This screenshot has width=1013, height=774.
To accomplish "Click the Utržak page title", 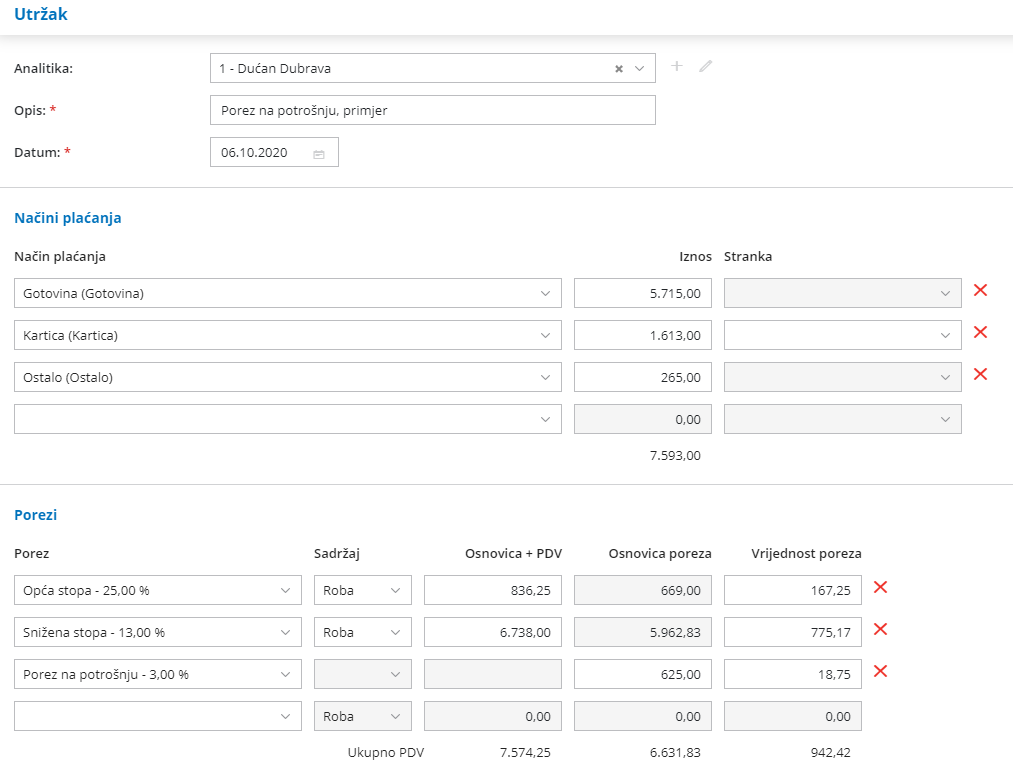I will (x=41, y=14).
